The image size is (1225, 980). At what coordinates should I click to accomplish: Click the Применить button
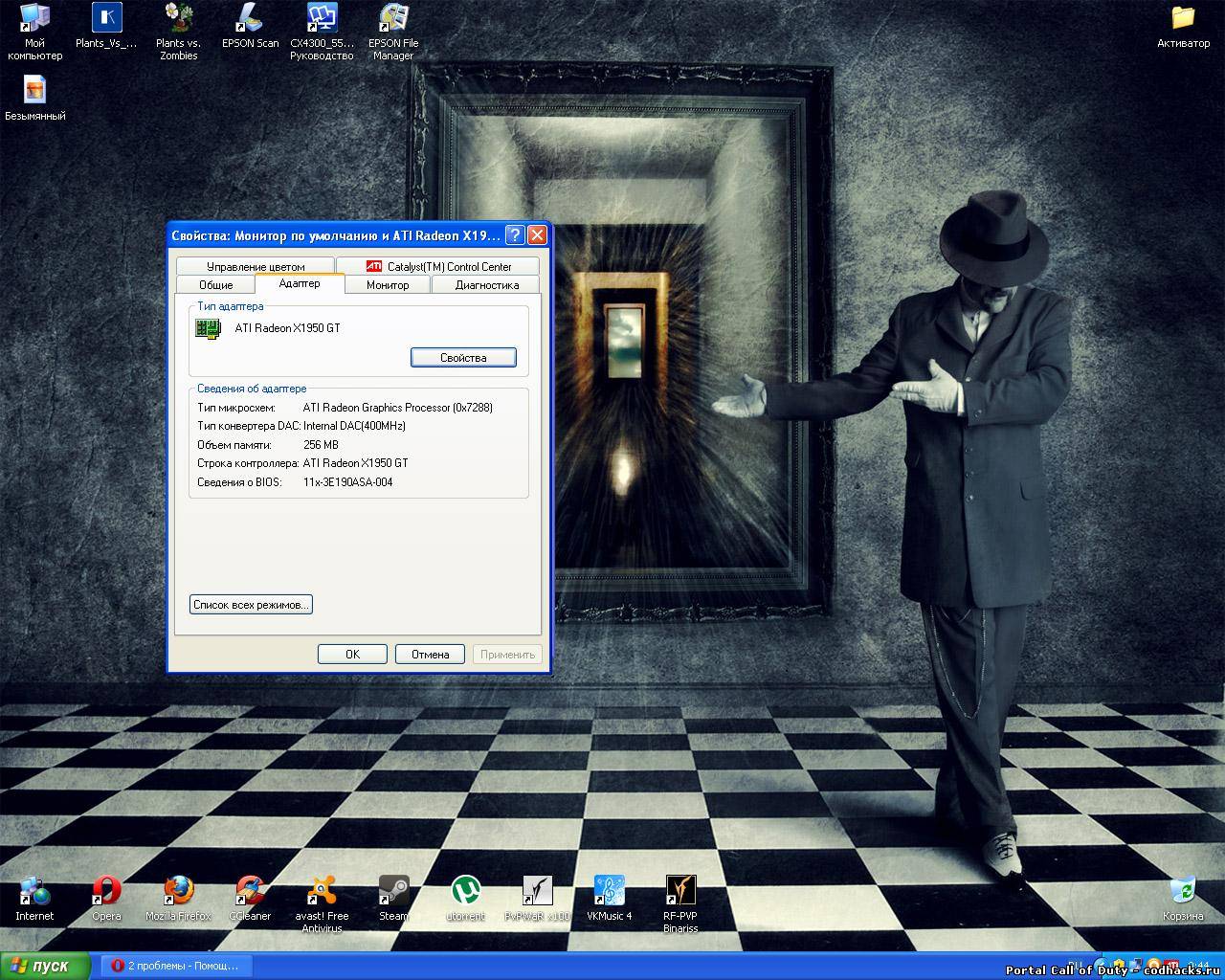pyautogui.click(x=507, y=654)
